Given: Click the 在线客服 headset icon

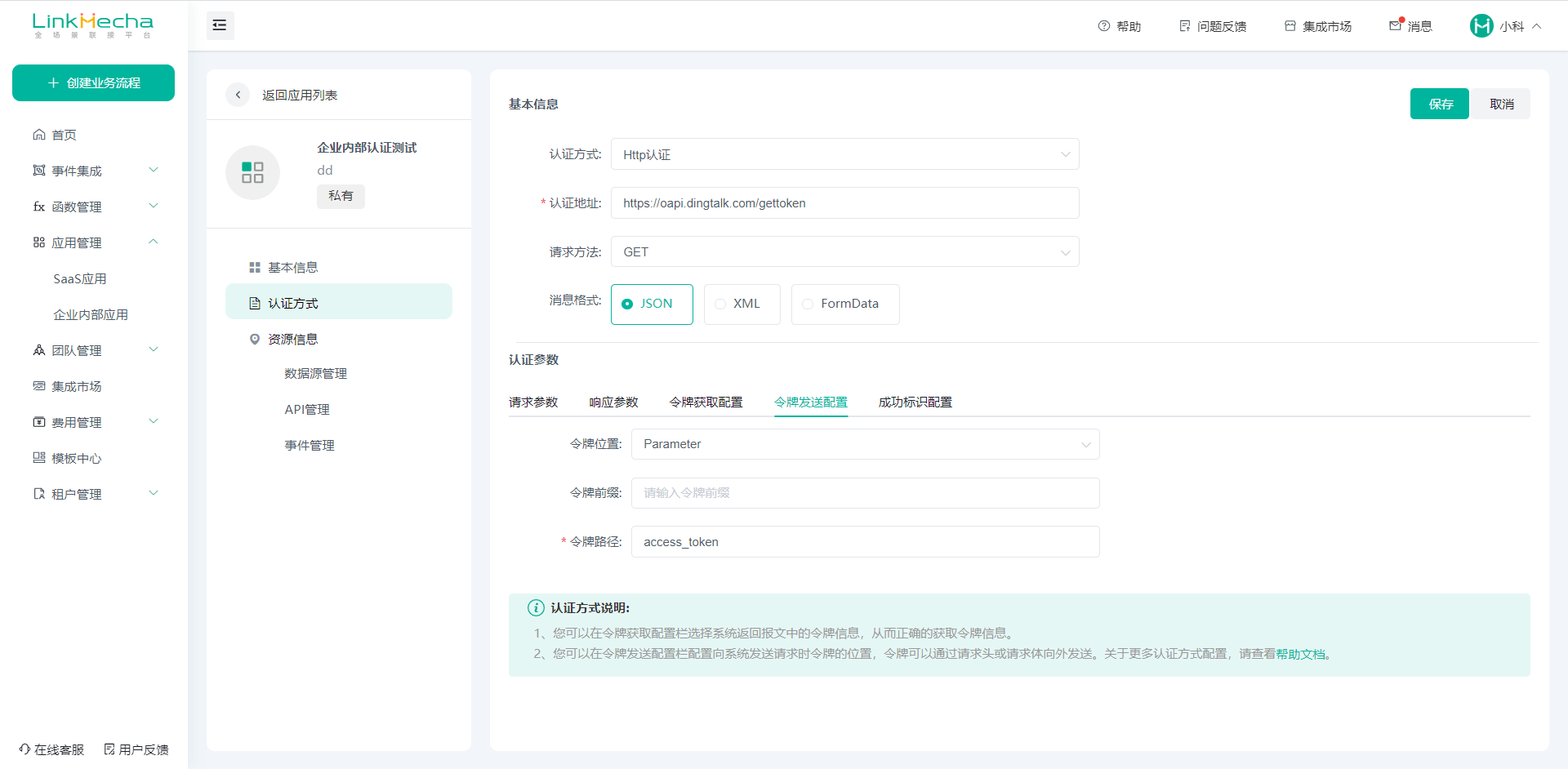Looking at the screenshot, I should tap(25, 749).
